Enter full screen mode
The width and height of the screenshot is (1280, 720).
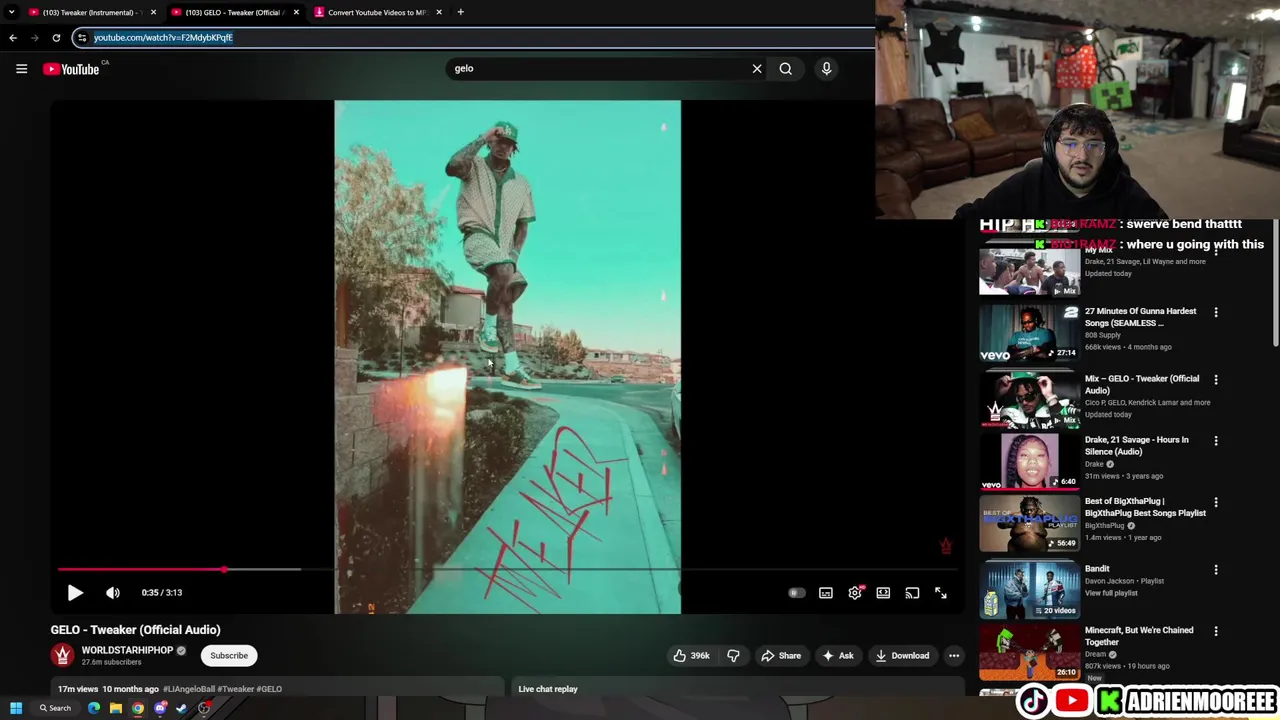point(941,593)
